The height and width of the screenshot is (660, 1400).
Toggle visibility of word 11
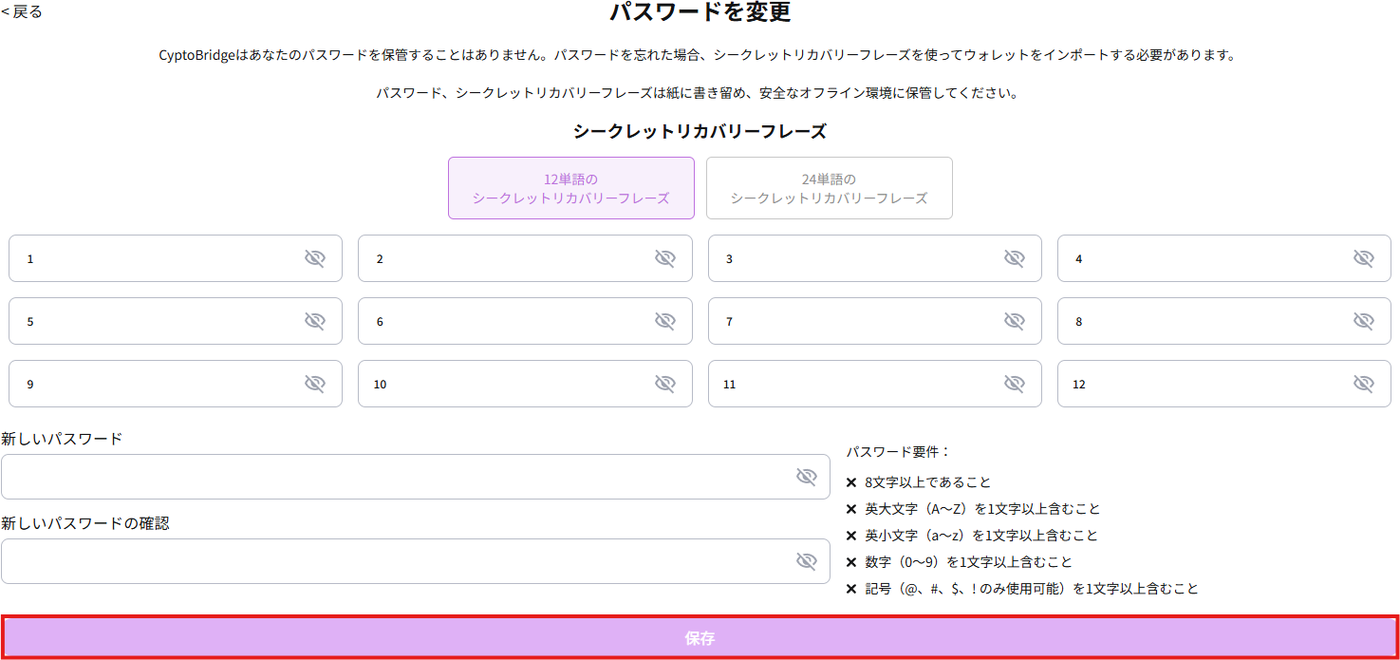[1014, 384]
